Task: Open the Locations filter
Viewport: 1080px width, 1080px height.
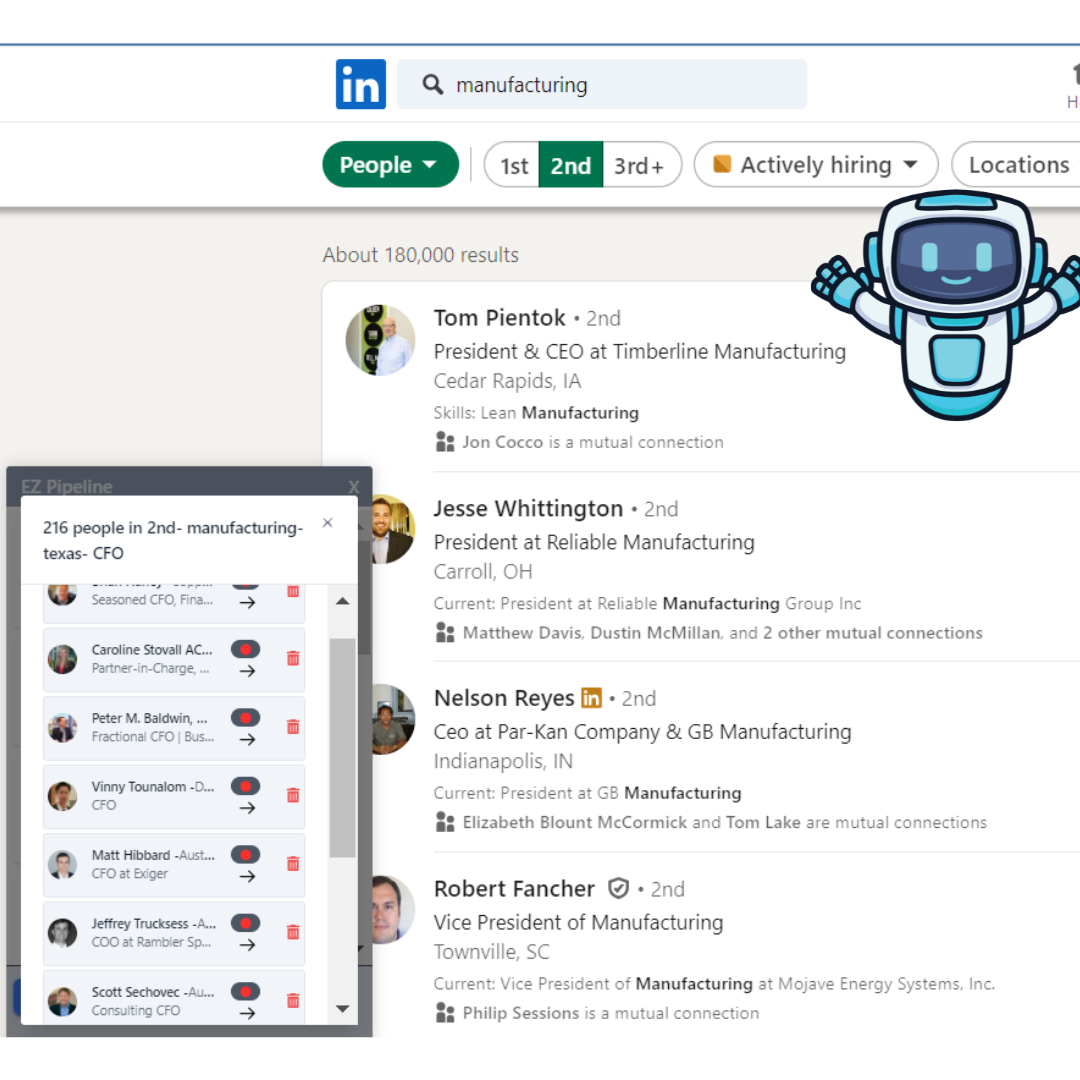Action: click(1018, 165)
